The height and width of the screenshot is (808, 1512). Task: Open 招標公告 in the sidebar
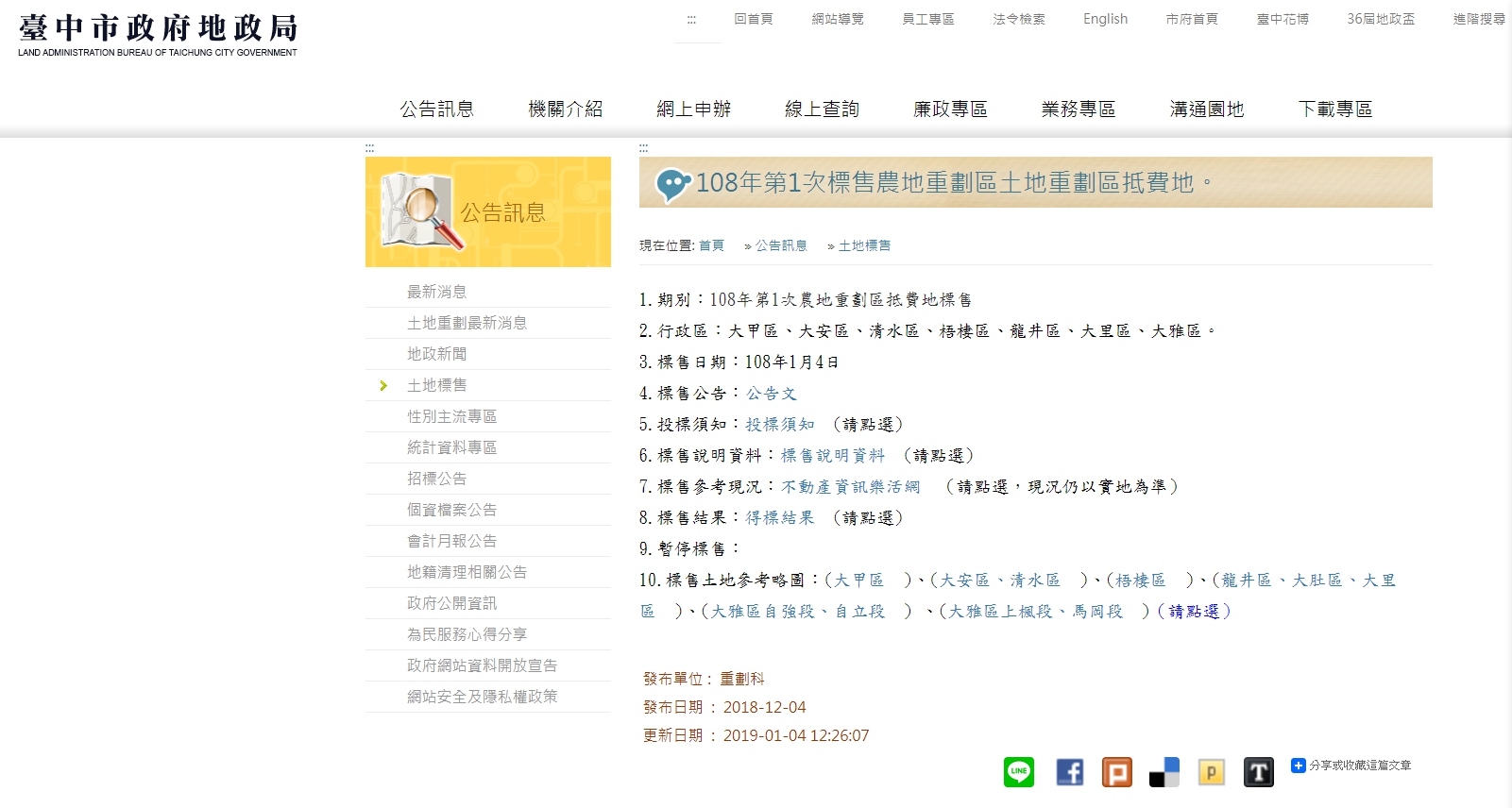click(436, 479)
